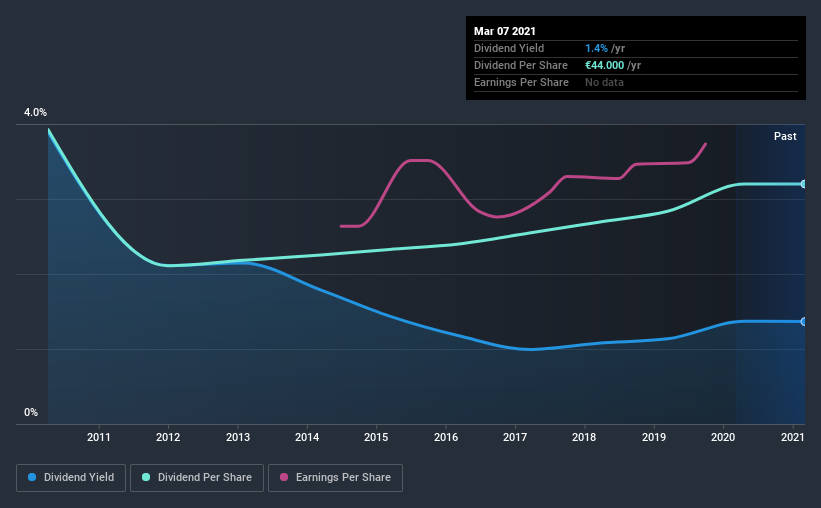The width and height of the screenshot is (821, 508).
Task: Toggle the Dividend Per Share legend button
Action: (x=197, y=478)
